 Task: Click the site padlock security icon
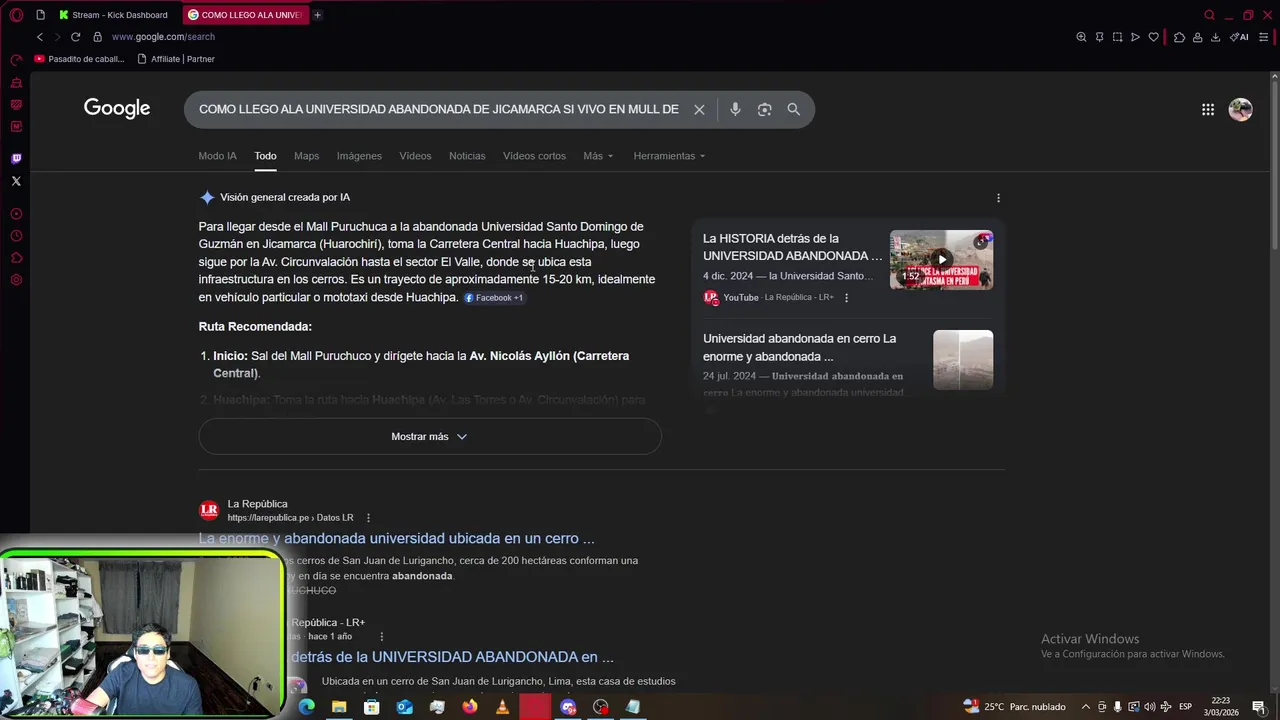coord(97,37)
